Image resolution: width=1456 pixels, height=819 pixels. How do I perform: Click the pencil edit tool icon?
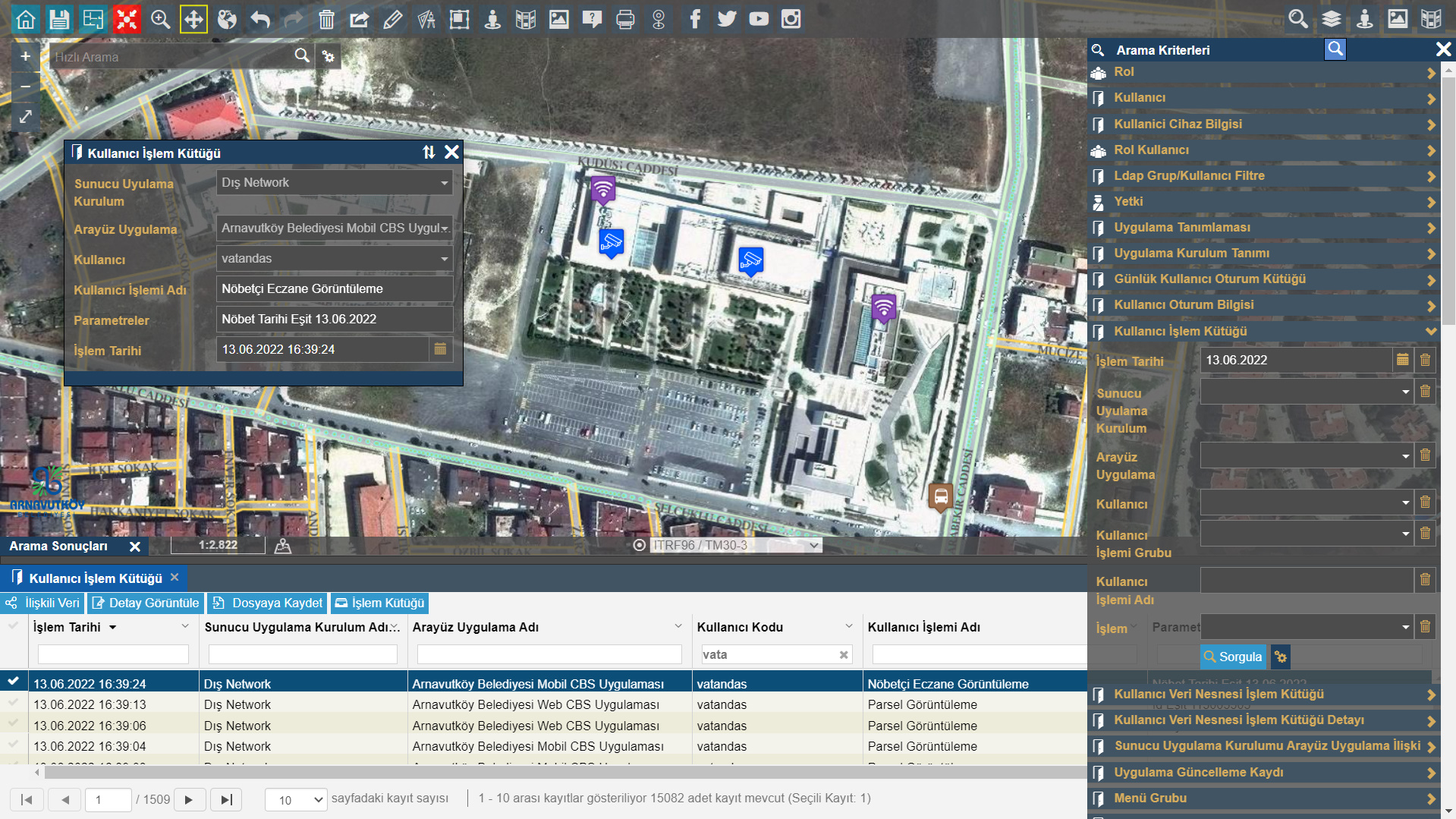click(x=392, y=19)
